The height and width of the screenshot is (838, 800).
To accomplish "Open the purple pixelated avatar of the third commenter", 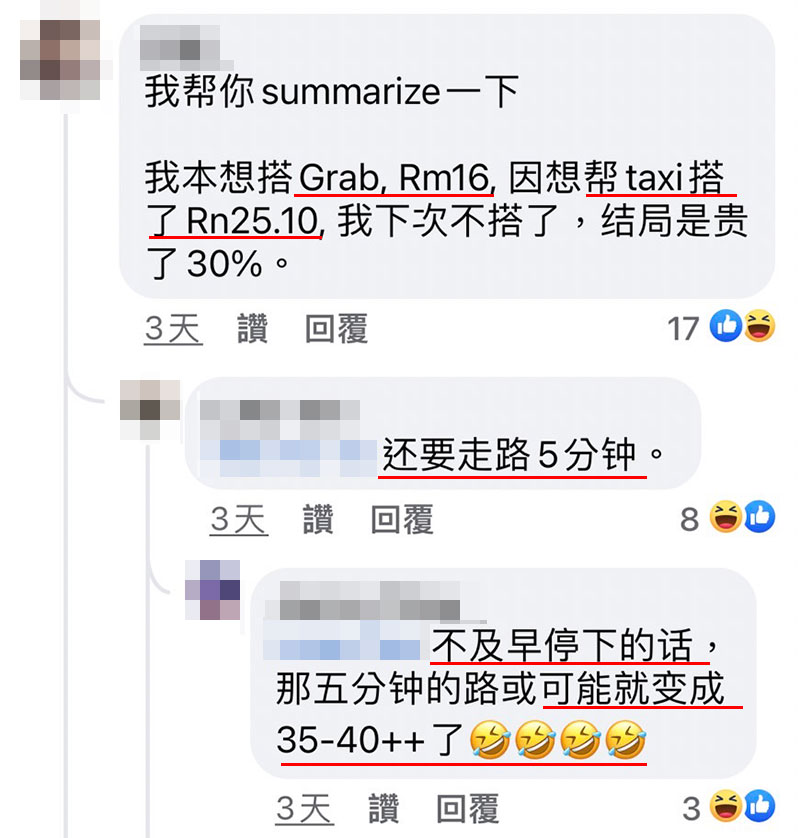I will pos(213,590).
